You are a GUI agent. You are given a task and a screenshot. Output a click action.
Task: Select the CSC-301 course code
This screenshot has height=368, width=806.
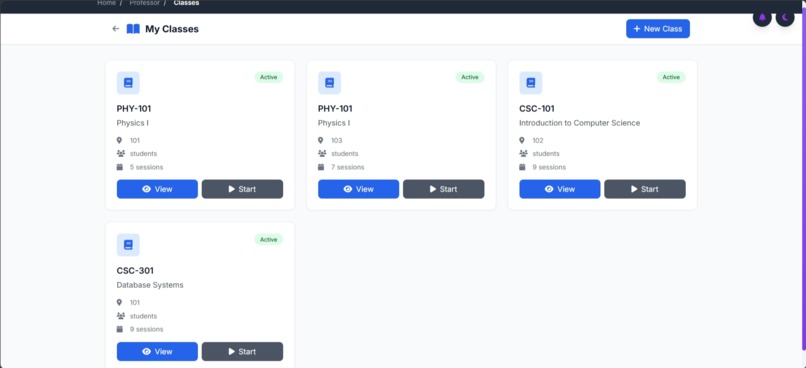(135, 270)
